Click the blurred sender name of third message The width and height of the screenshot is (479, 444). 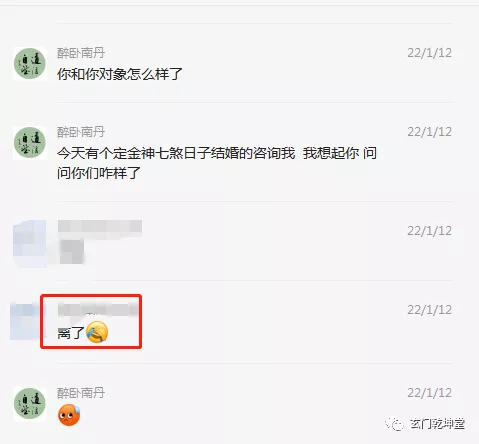(100, 226)
